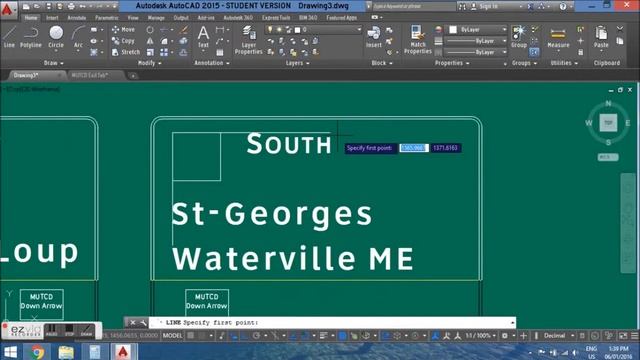The width and height of the screenshot is (640, 360).
Task: Open the AutoCAD application menu
Action: coord(7,9)
